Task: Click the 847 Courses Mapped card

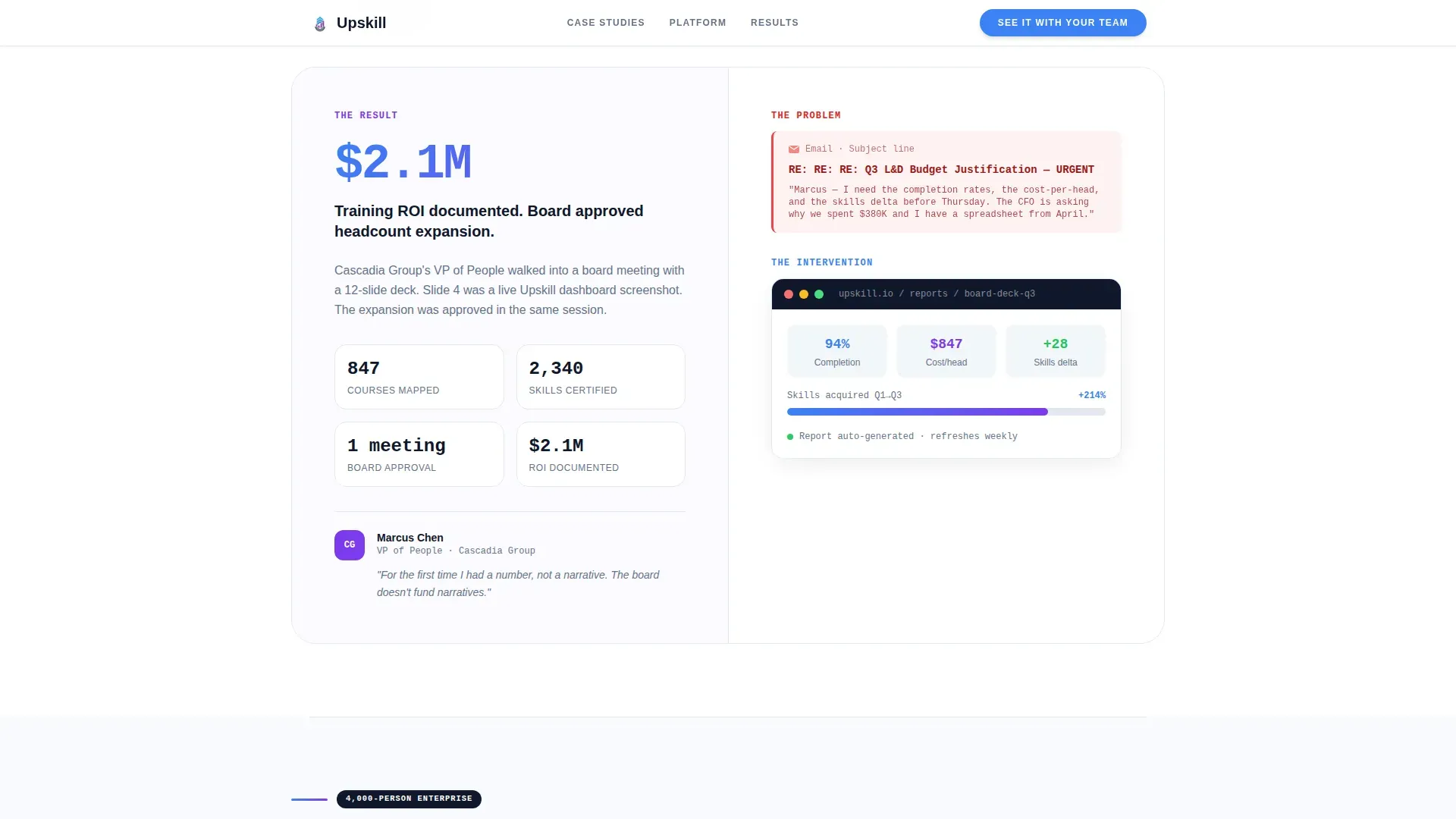Action: 419,377
